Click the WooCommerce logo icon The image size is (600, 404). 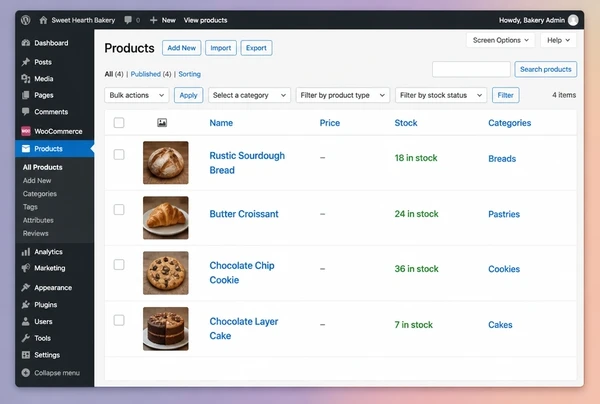tap(26, 131)
